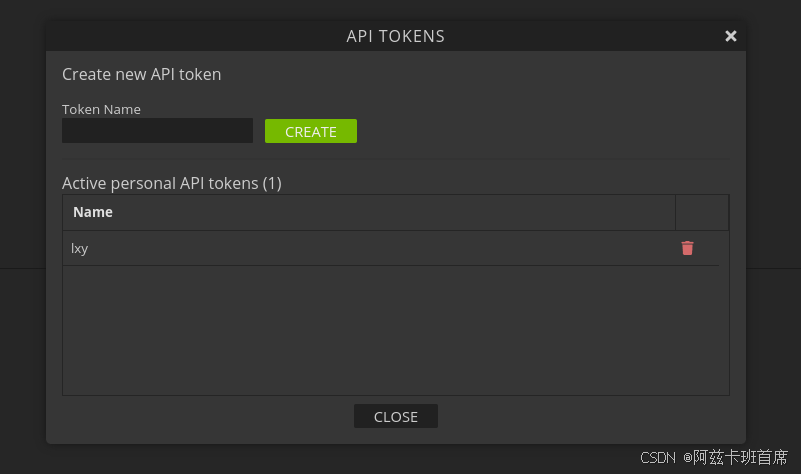801x474 pixels.
Task: Delete the lxy API token
Action: click(x=687, y=248)
